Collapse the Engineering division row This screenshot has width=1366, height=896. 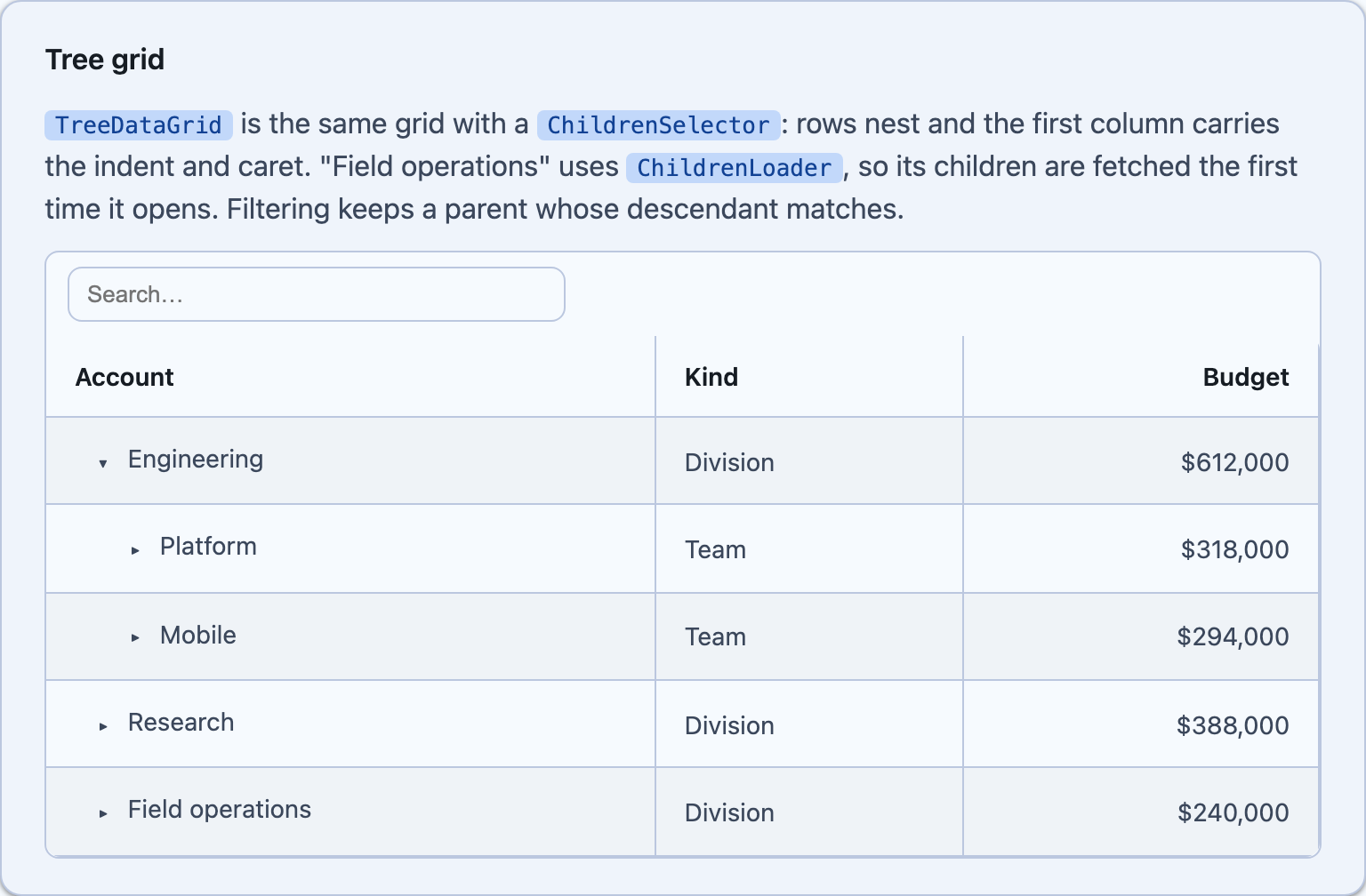click(x=103, y=463)
